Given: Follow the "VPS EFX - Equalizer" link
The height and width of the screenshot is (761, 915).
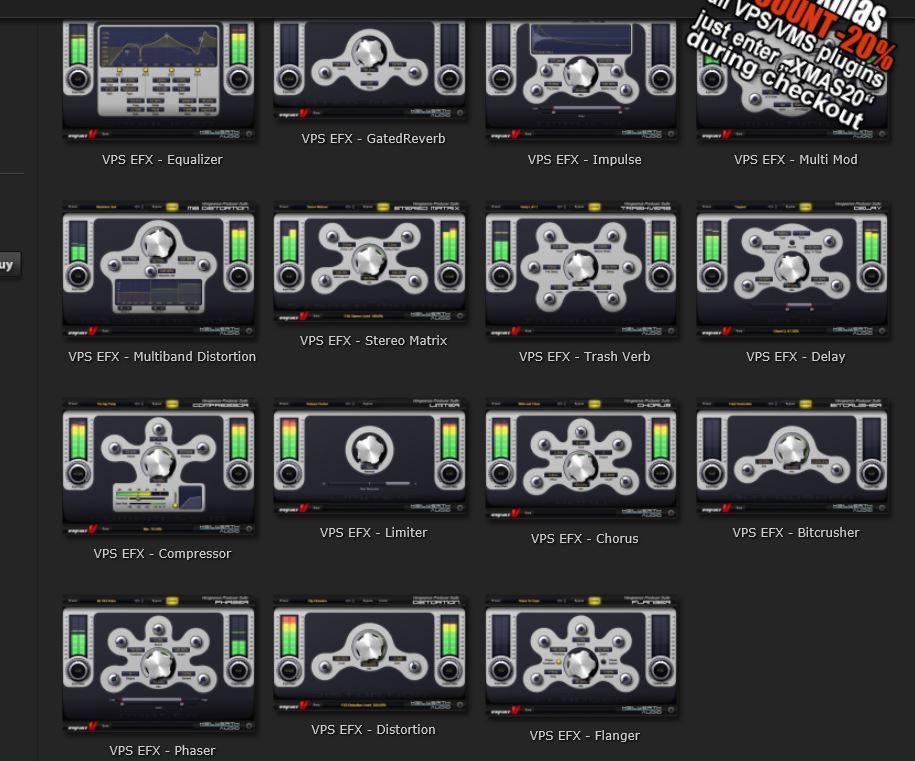Looking at the screenshot, I should 162,159.
